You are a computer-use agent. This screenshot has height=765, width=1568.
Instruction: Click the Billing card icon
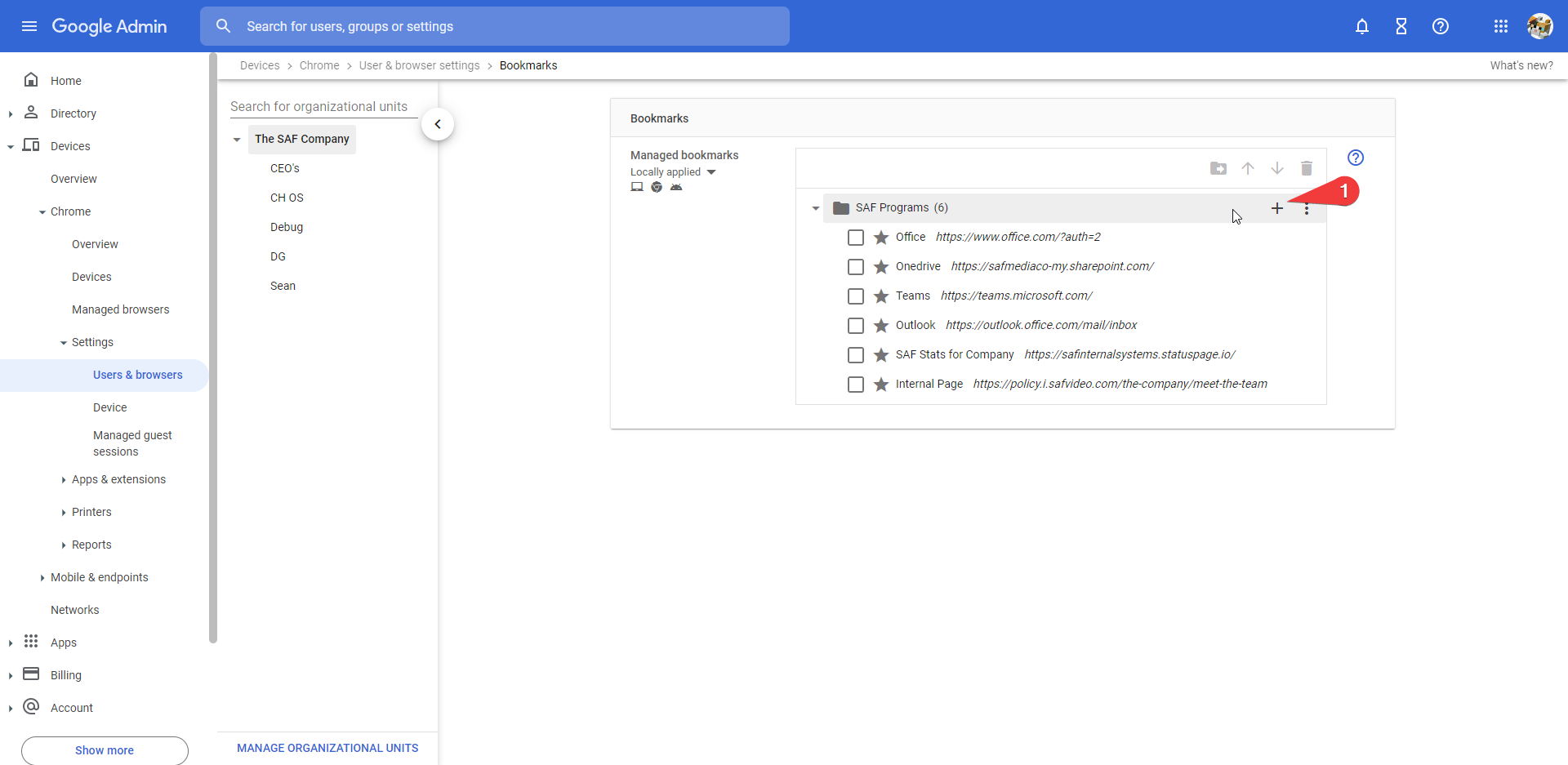click(31, 674)
